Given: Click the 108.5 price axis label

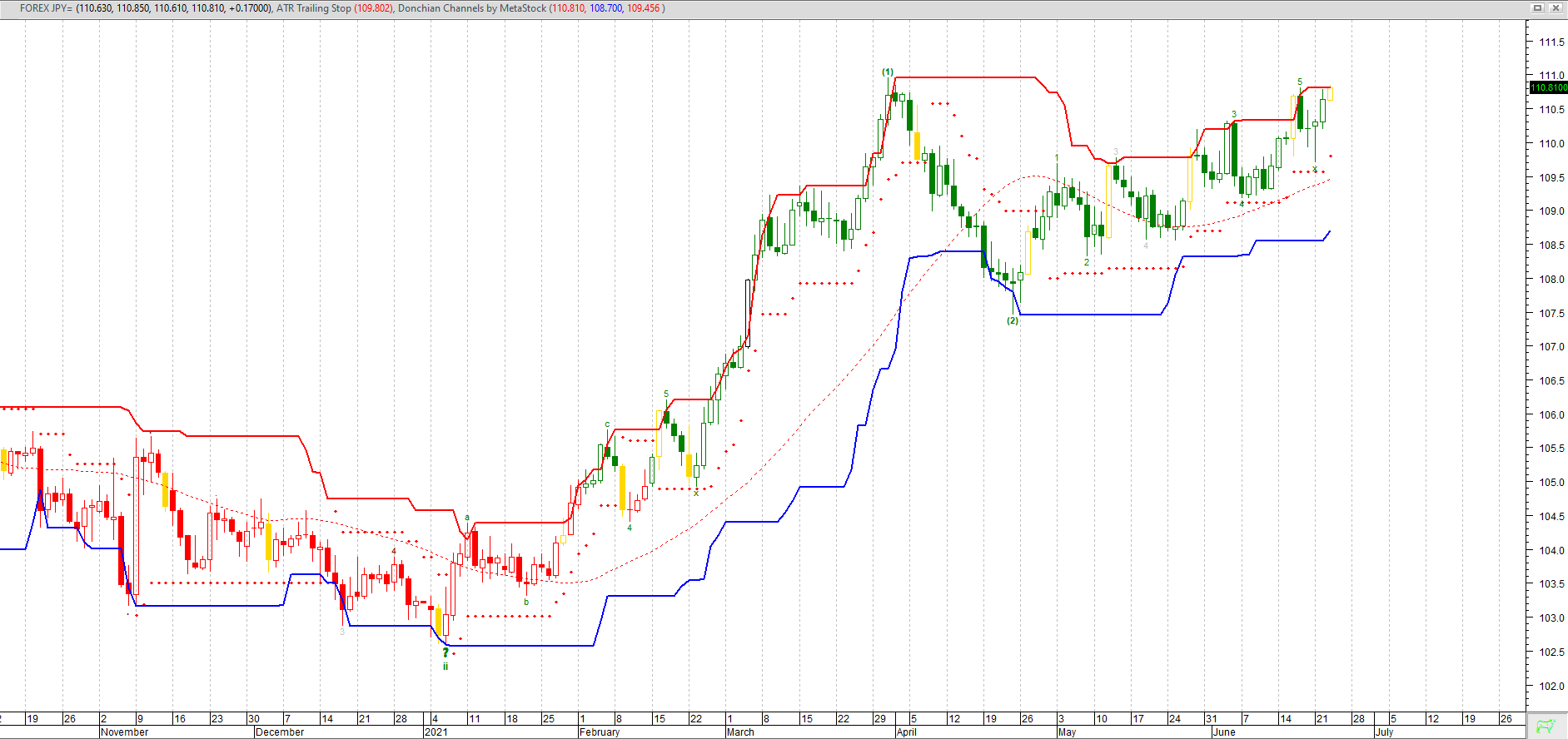Looking at the screenshot, I should [x=1551, y=246].
